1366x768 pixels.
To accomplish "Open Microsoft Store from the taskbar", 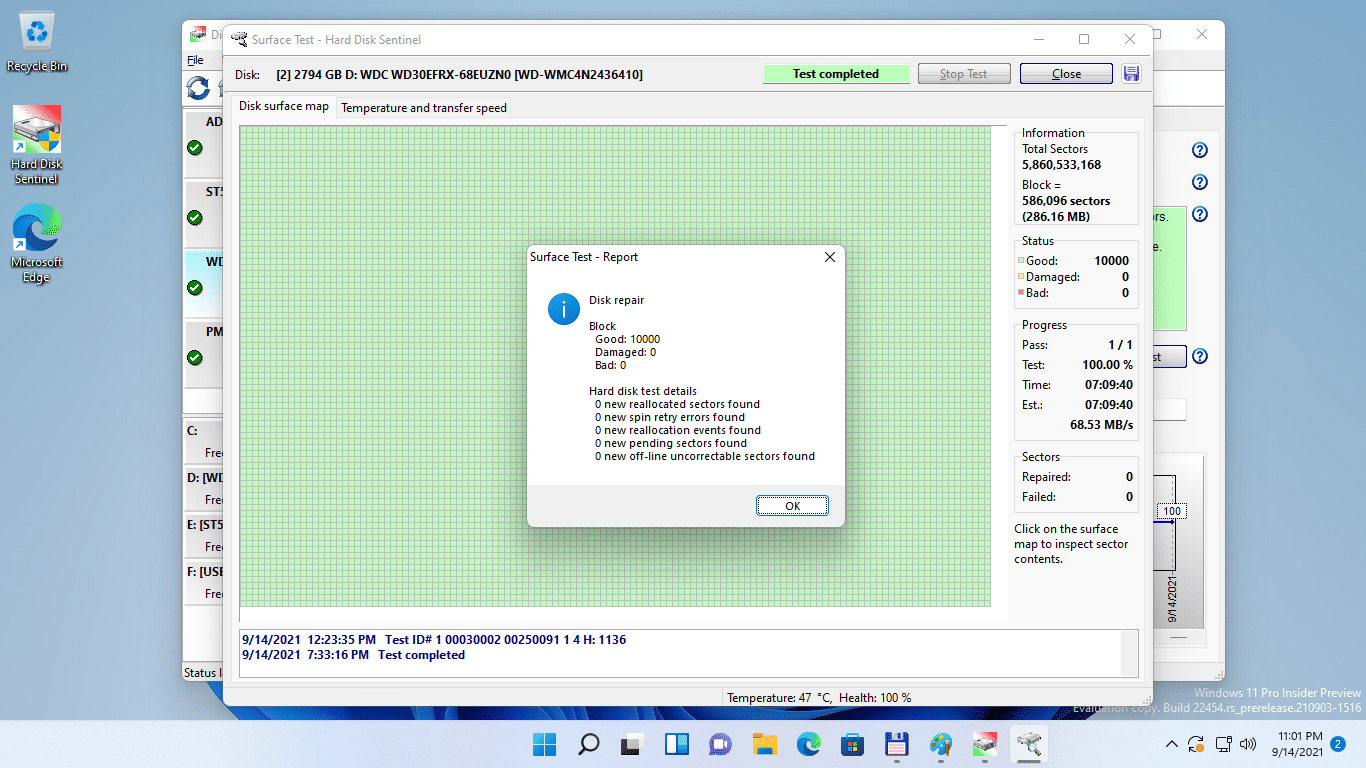I will pyautogui.click(x=852, y=744).
